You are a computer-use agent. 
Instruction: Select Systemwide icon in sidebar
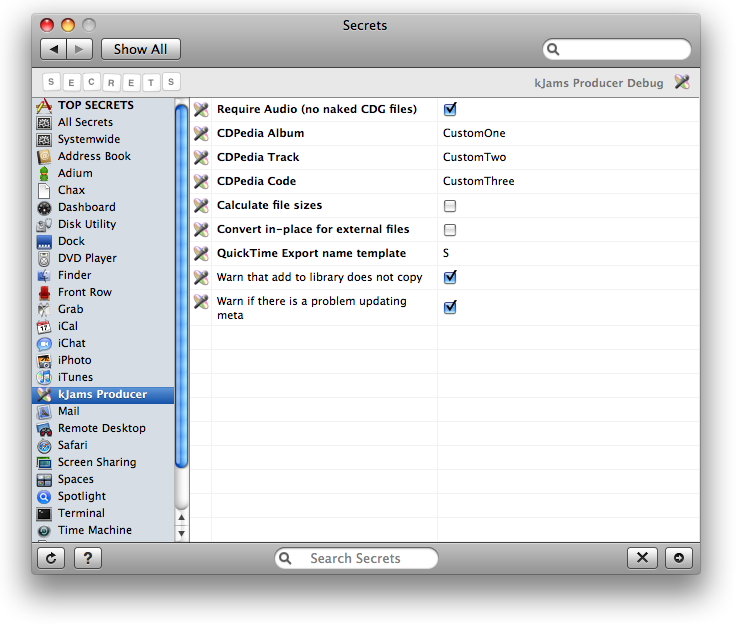pyautogui.click(x=44, y=140)
